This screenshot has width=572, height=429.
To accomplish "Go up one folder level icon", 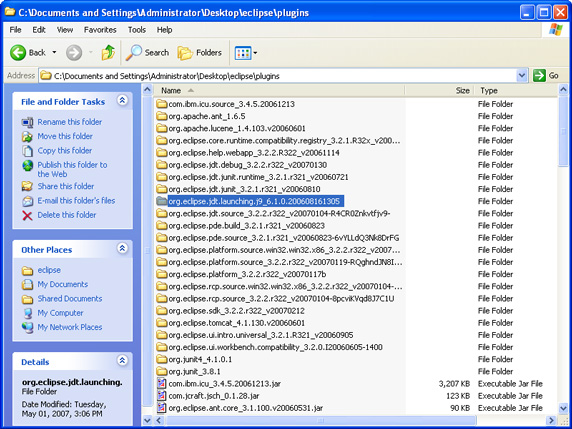I will [108, 53].
